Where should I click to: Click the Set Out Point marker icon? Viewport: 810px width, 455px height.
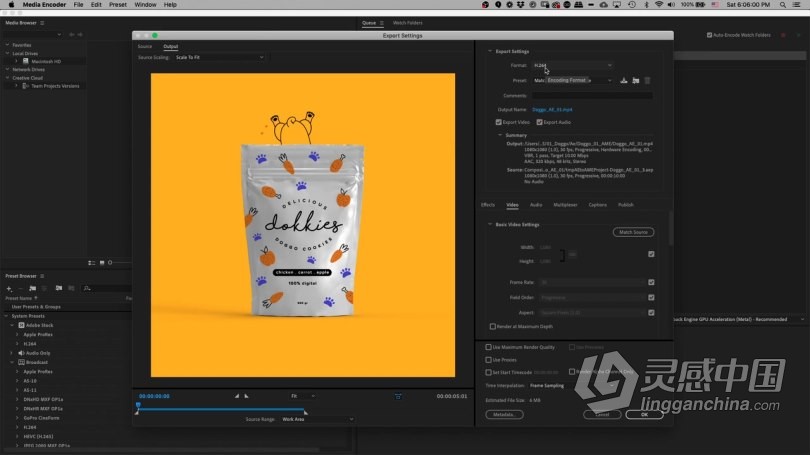[x=246, y=396]
